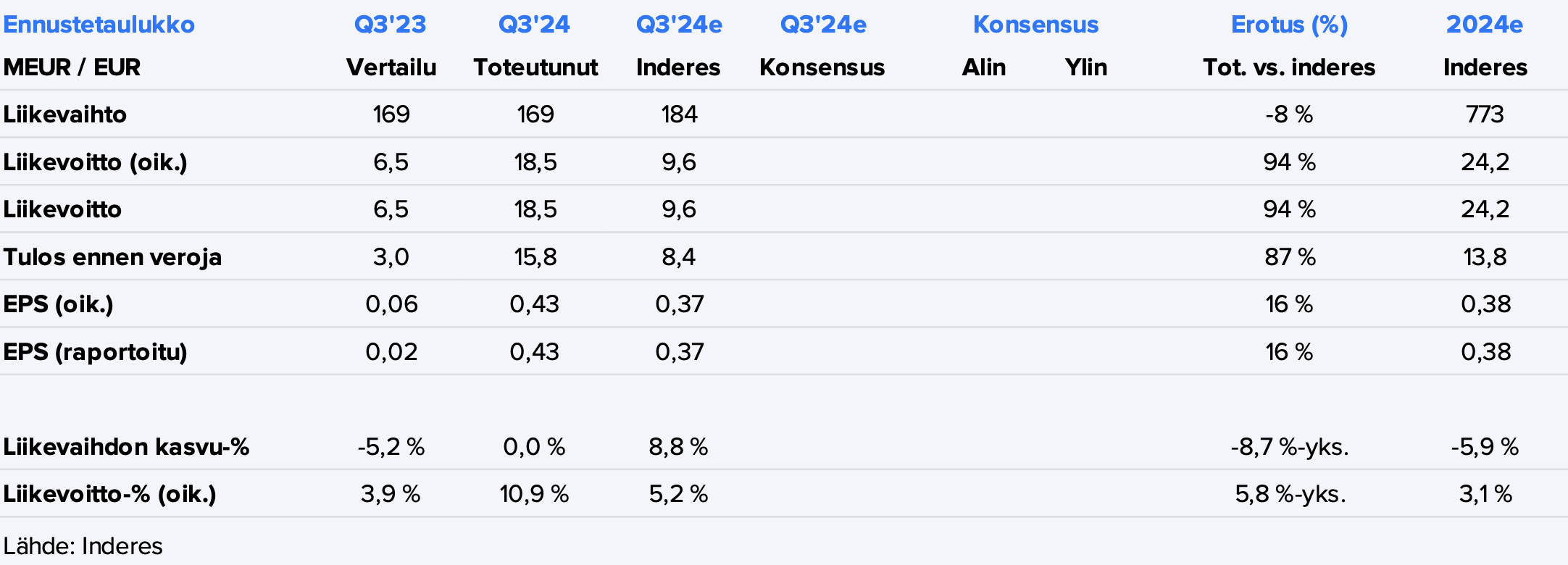The width and height of the screenshot is (1568, 565).
Task: Click the Ennustetaulukko table title
Action: pos(99,25)
